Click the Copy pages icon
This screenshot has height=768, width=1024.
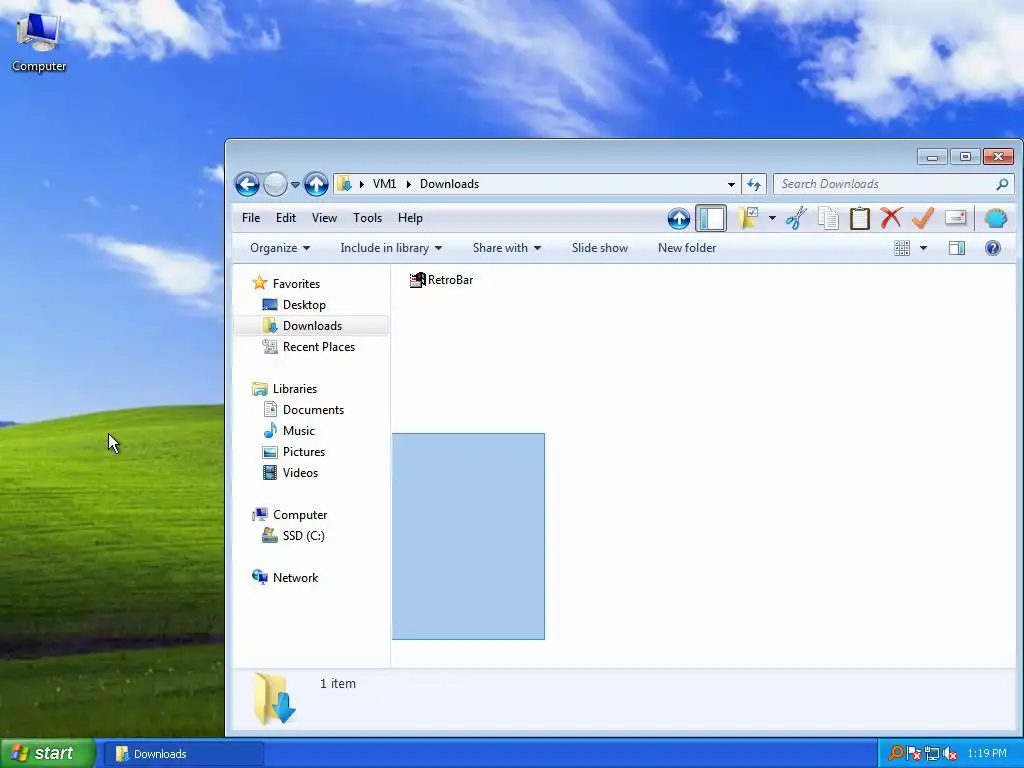point(828,218)
